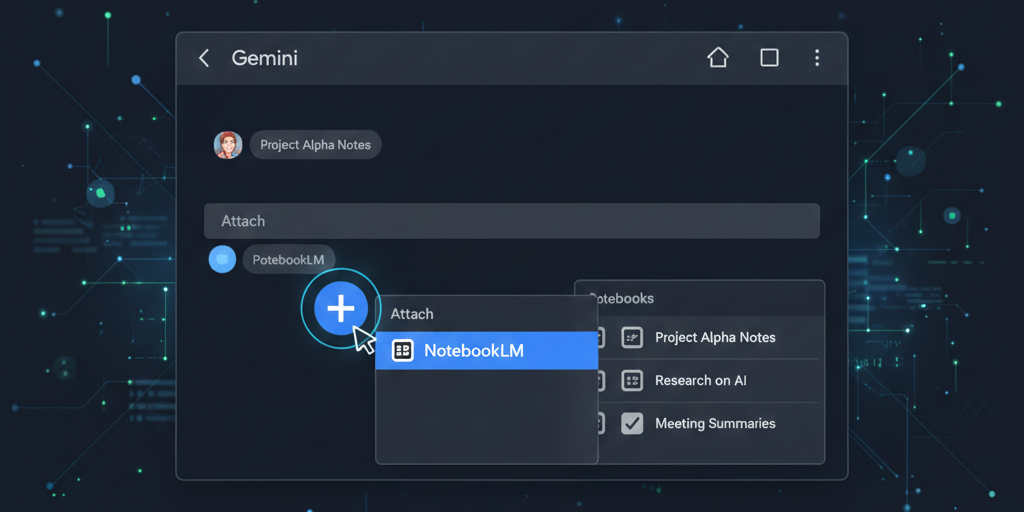
Task: Select the Project Alpha Notes chip beside avatar
Action: coord(315,145)
